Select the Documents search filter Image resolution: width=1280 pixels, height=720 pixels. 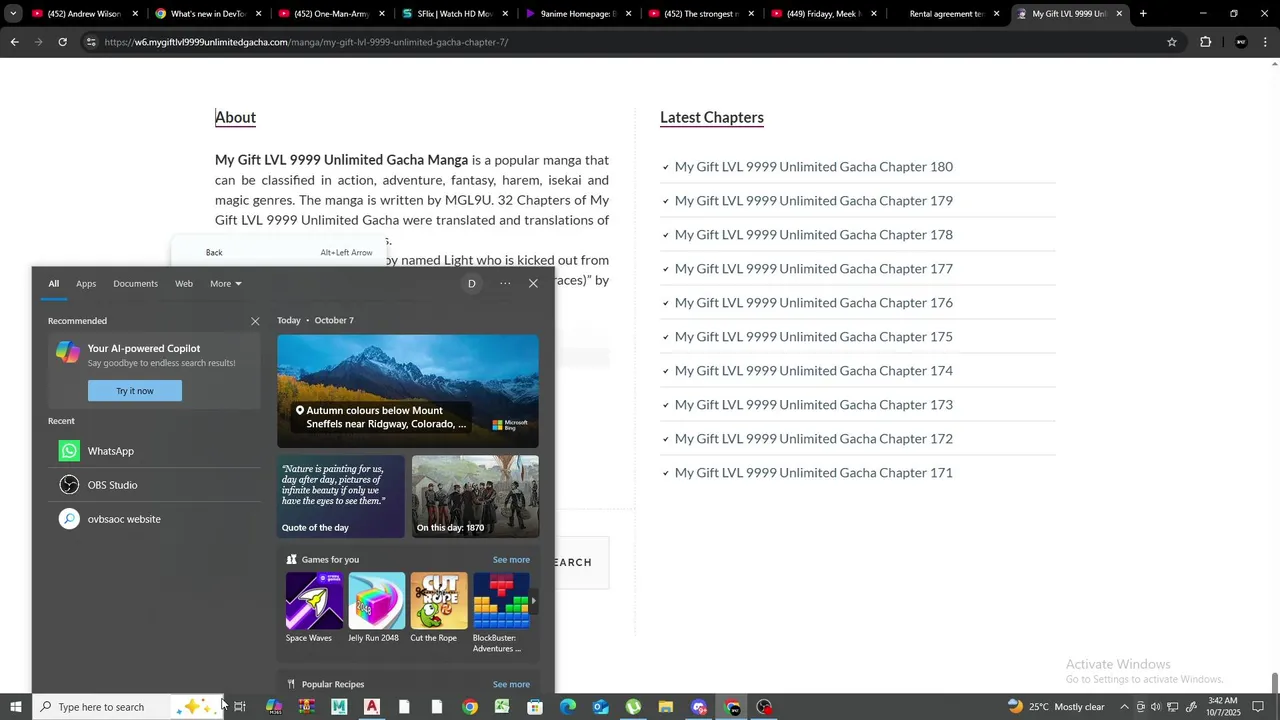tap(135, 284)
